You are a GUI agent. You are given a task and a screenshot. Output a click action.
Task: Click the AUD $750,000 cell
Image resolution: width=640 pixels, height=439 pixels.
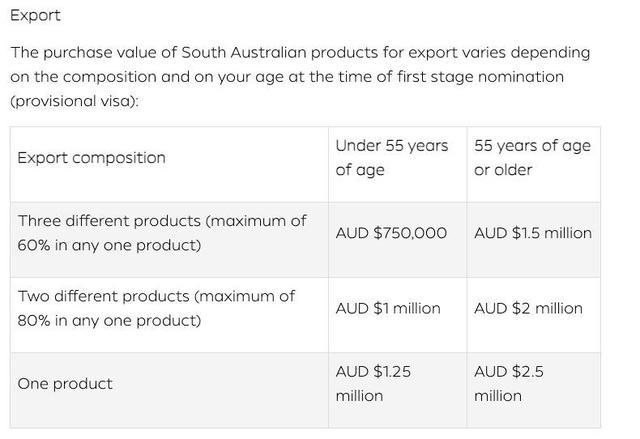coord(398,239)
